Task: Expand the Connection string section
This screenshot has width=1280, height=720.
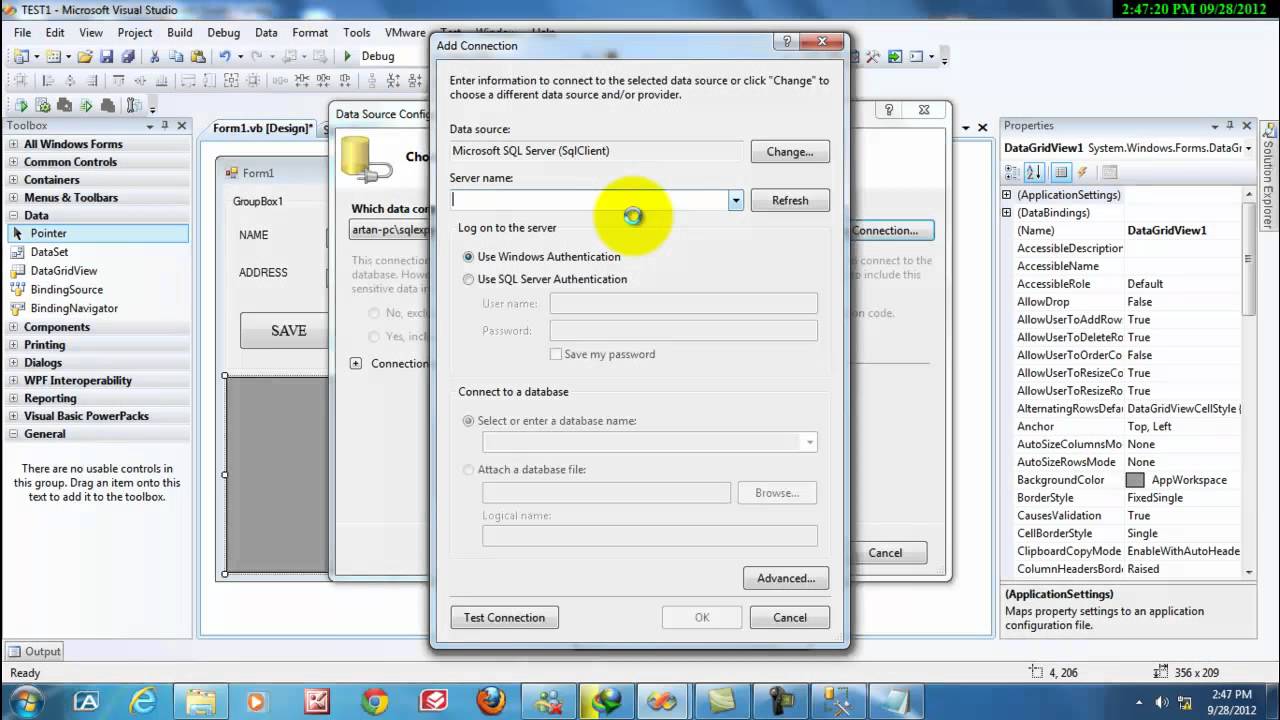Action: (x=356, y=363)
